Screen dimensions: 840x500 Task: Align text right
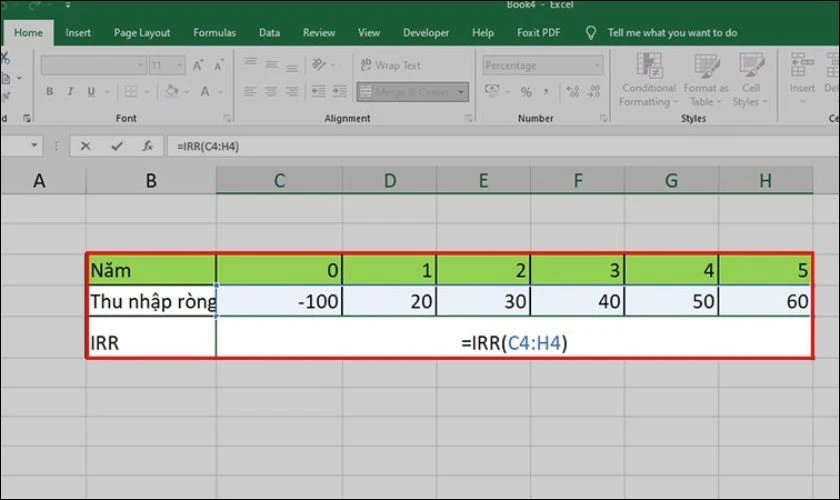click(x=292, y=92)
